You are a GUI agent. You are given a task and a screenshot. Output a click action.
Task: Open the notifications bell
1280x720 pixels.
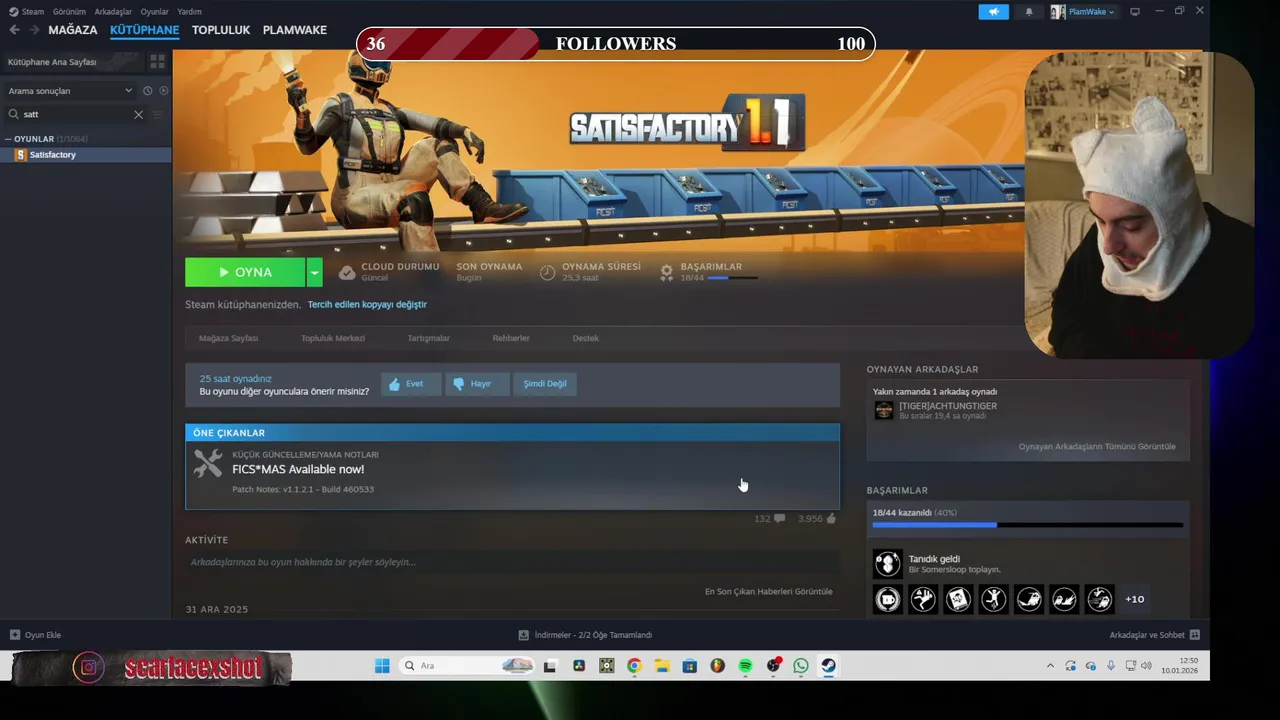tap(1029, 12)
